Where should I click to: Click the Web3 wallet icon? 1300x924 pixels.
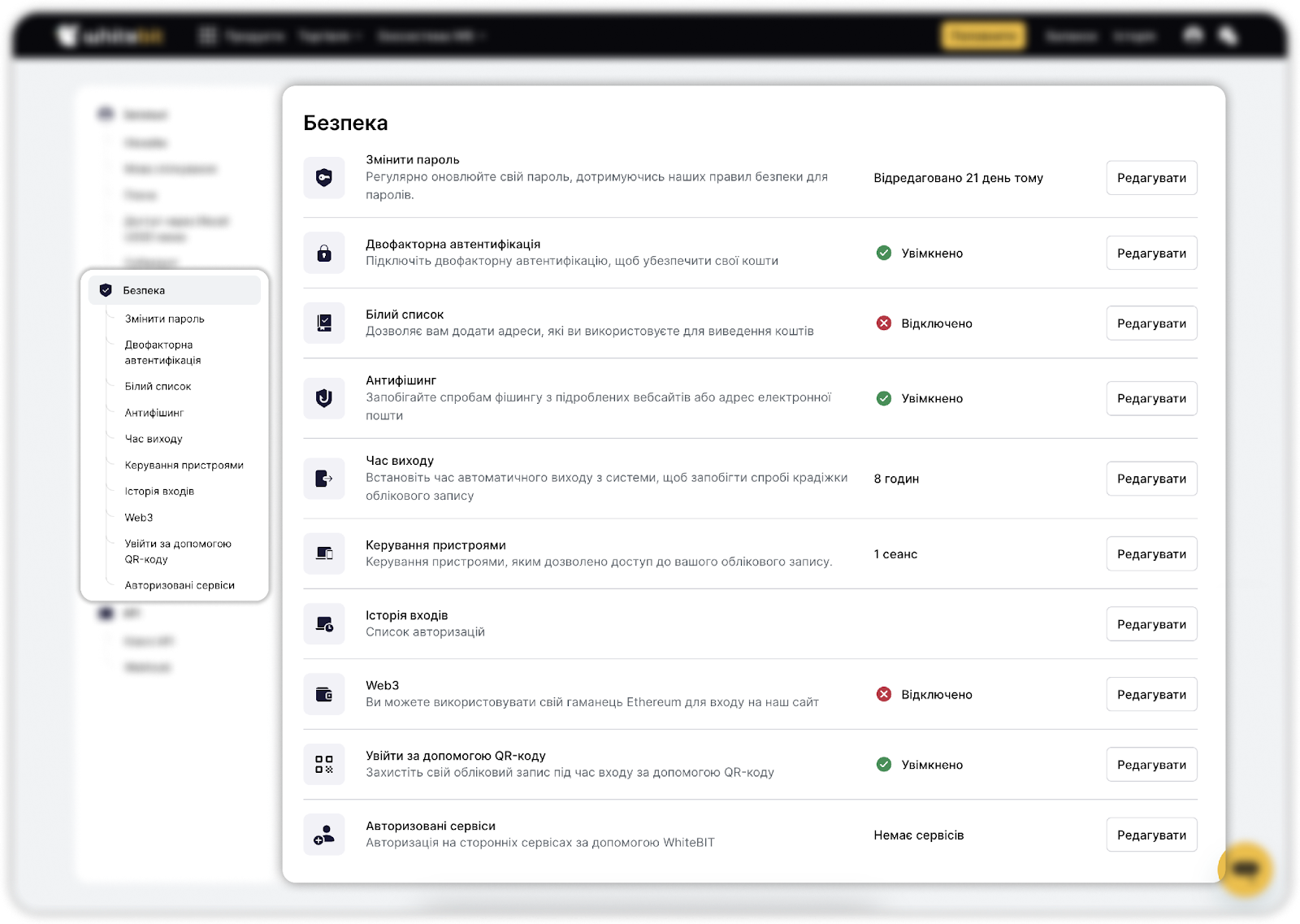[x=324, y=695]
